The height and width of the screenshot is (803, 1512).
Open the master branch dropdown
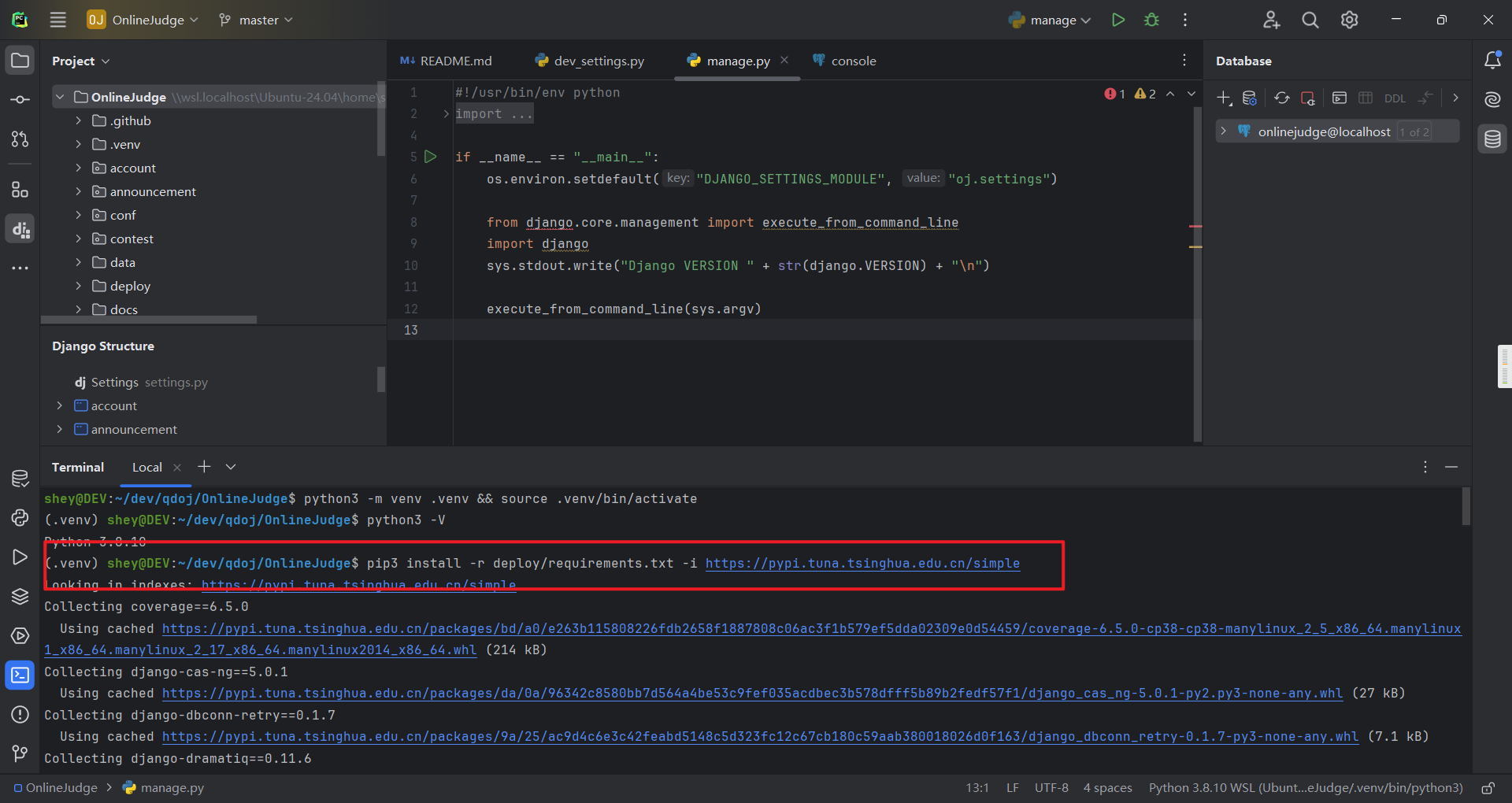[x=256, y=20]
